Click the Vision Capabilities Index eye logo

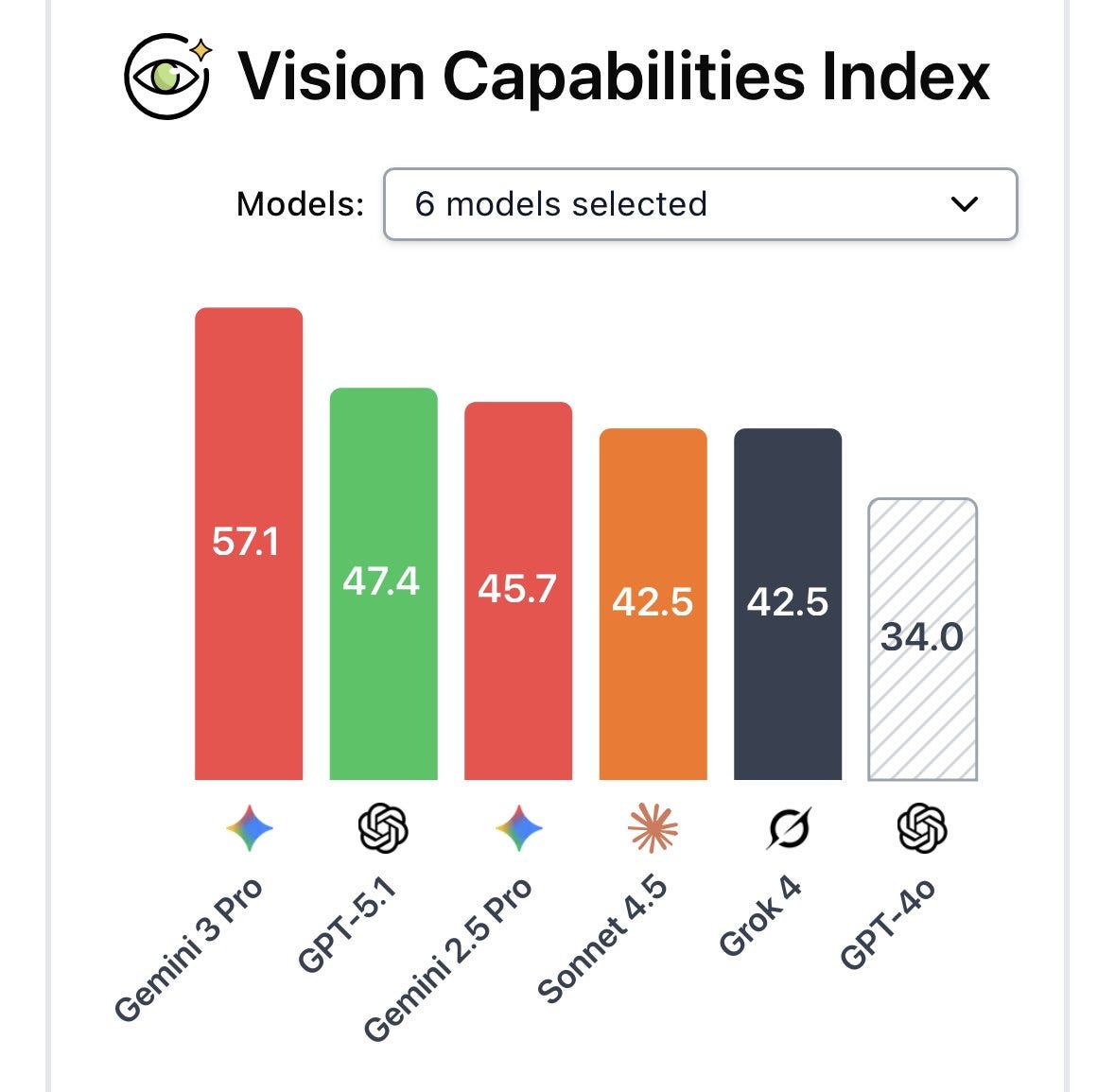tap(167, 76)
